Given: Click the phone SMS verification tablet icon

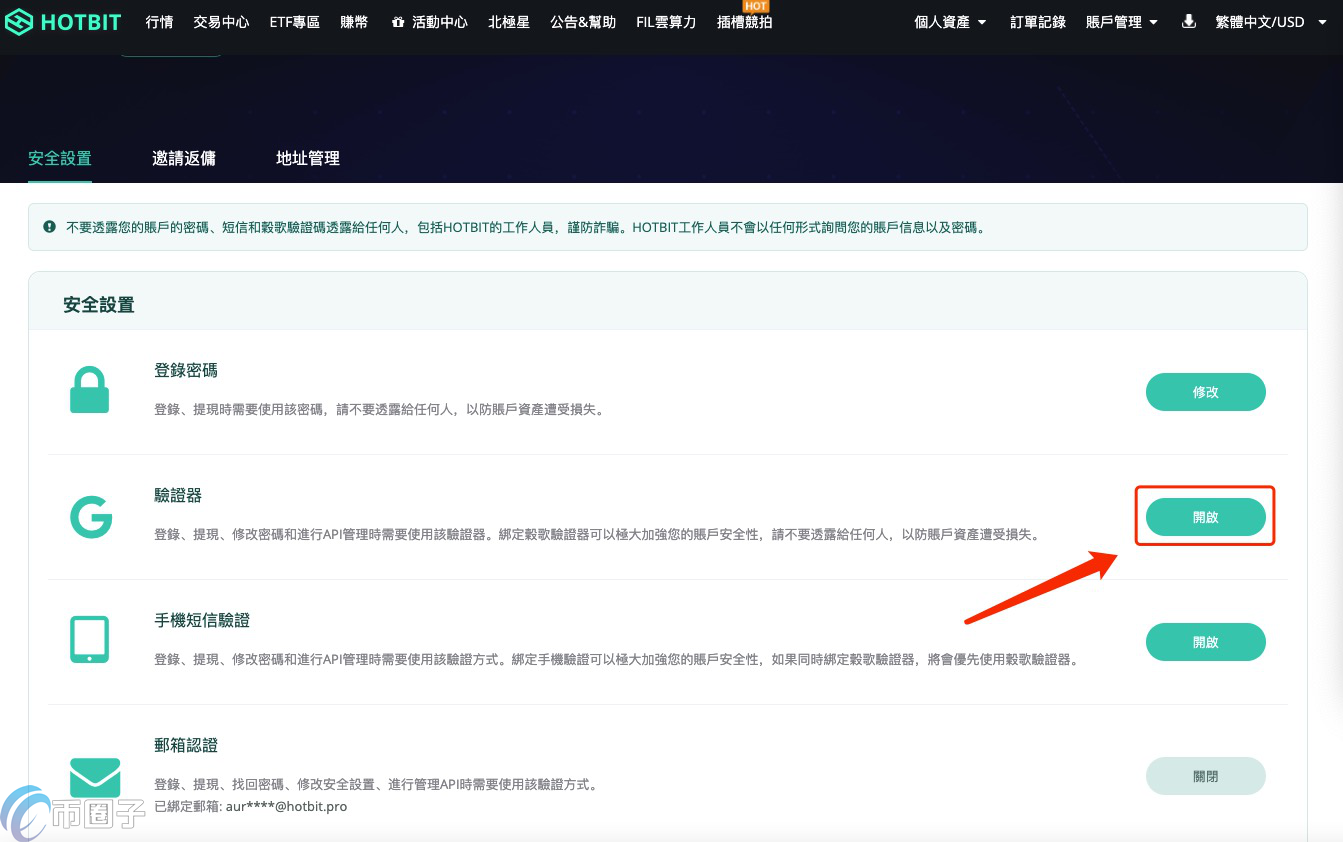Looking at the screenshot, I should pos(89,640).
